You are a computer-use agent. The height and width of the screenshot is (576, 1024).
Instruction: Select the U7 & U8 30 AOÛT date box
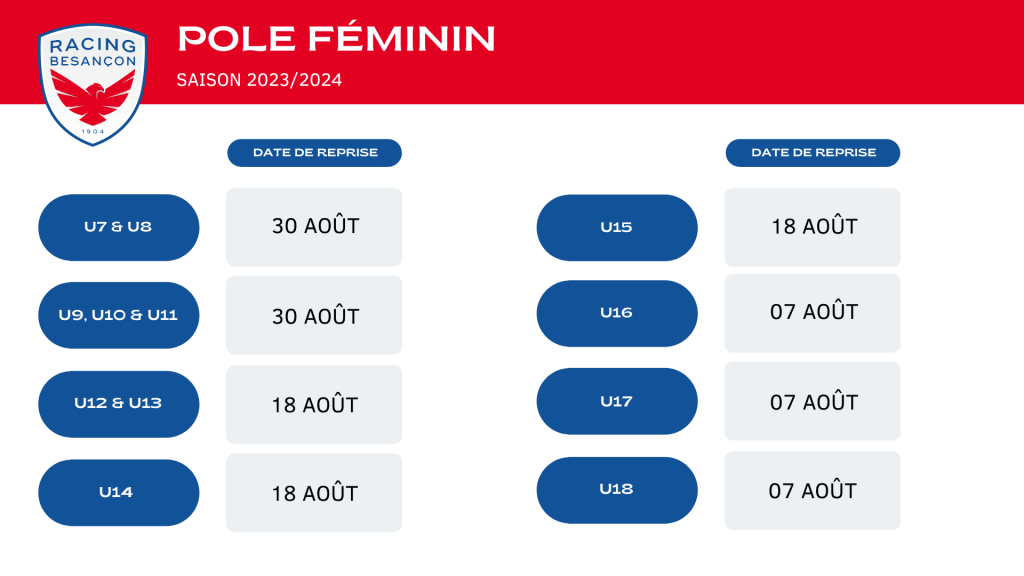[314, 227]
